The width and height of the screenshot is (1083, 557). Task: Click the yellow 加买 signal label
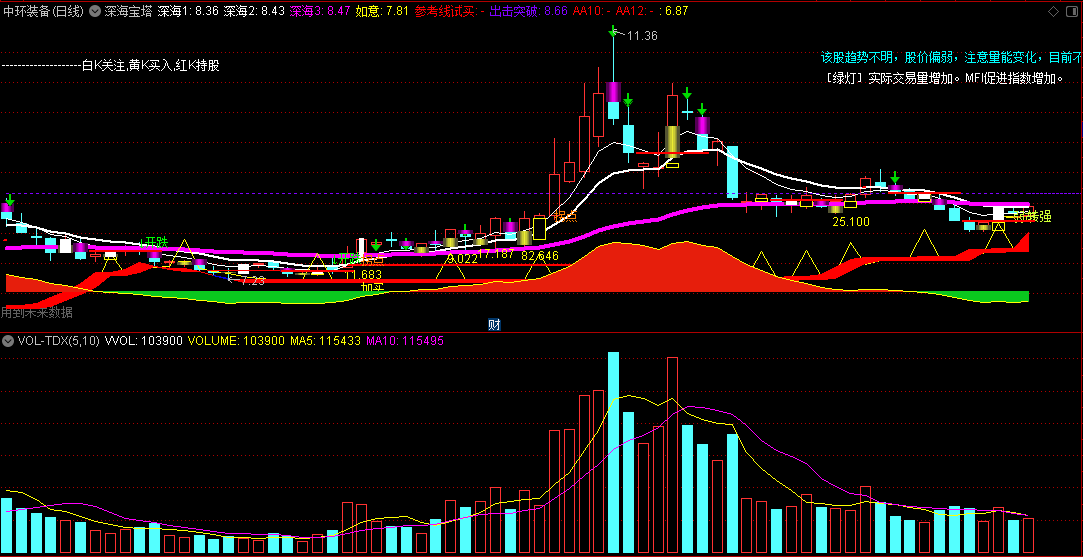coord(372,286)
